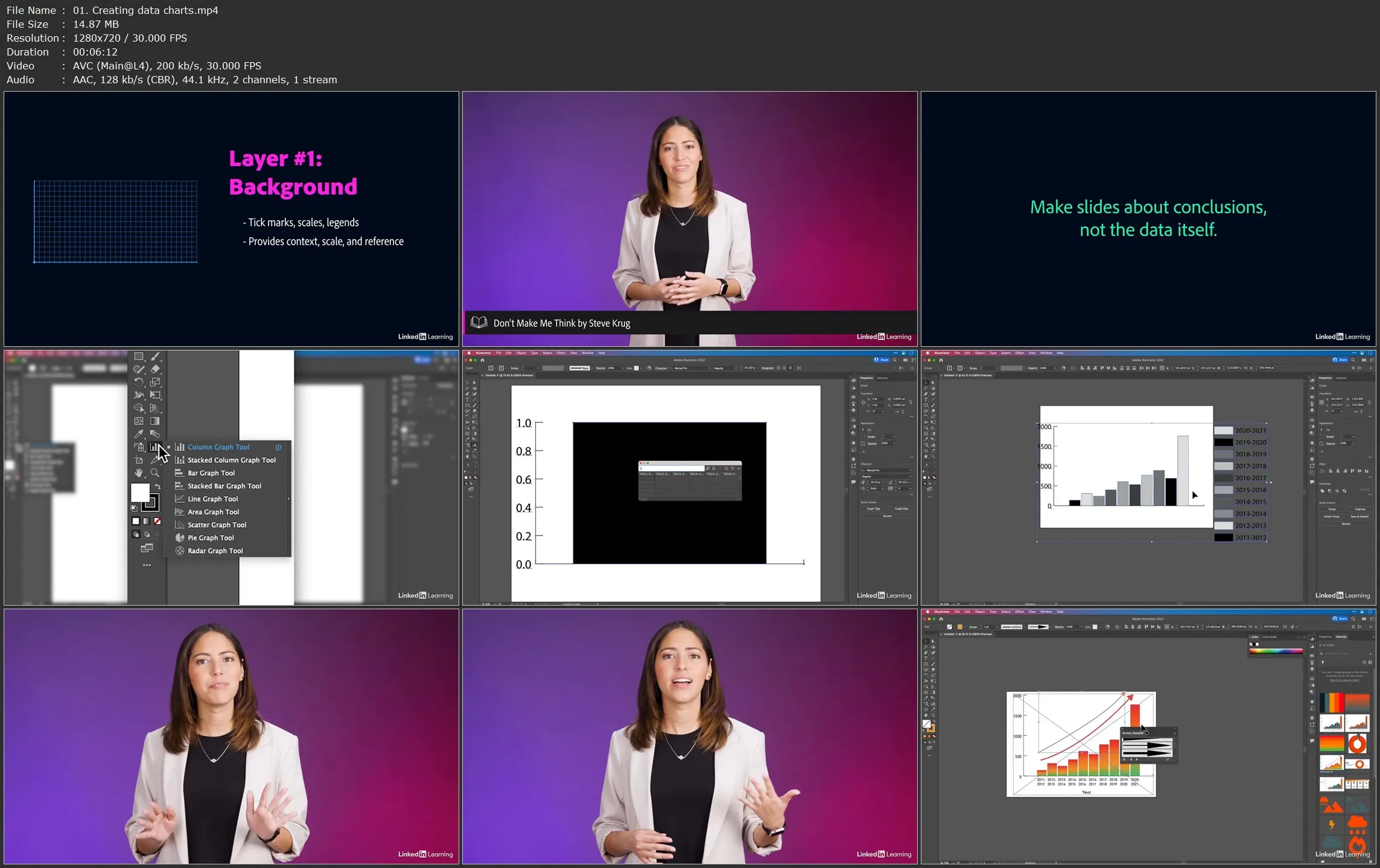Screen dimensions: 1380x868
Task: Set fill to None with red-slash box
Action: (157, 521)
